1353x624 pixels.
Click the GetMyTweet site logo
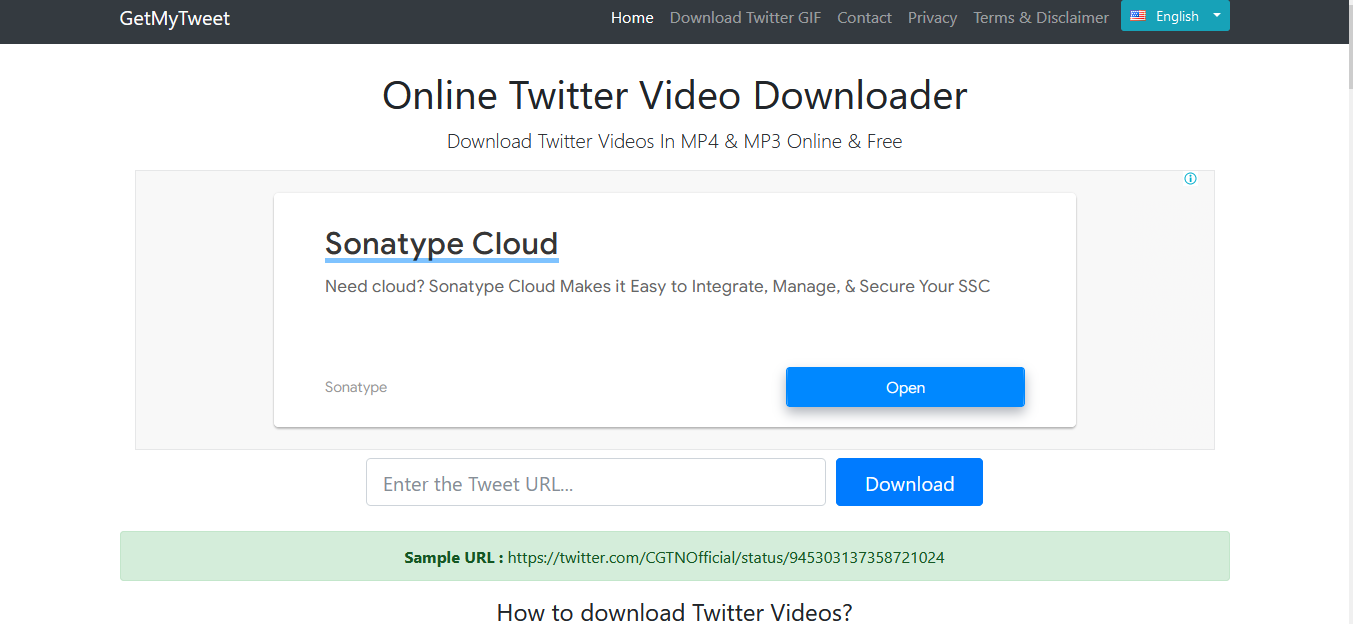[x=175, y=18]
